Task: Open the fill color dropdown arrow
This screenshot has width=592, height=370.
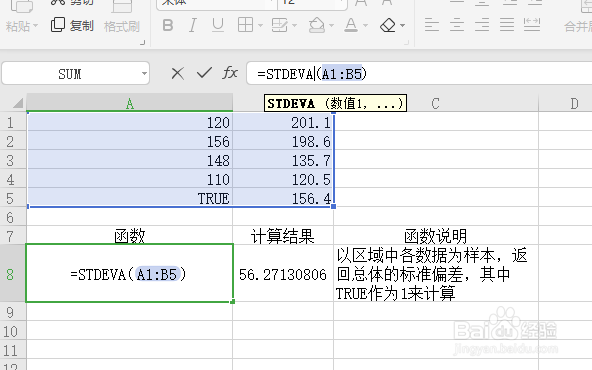Action: coord(331,26)
